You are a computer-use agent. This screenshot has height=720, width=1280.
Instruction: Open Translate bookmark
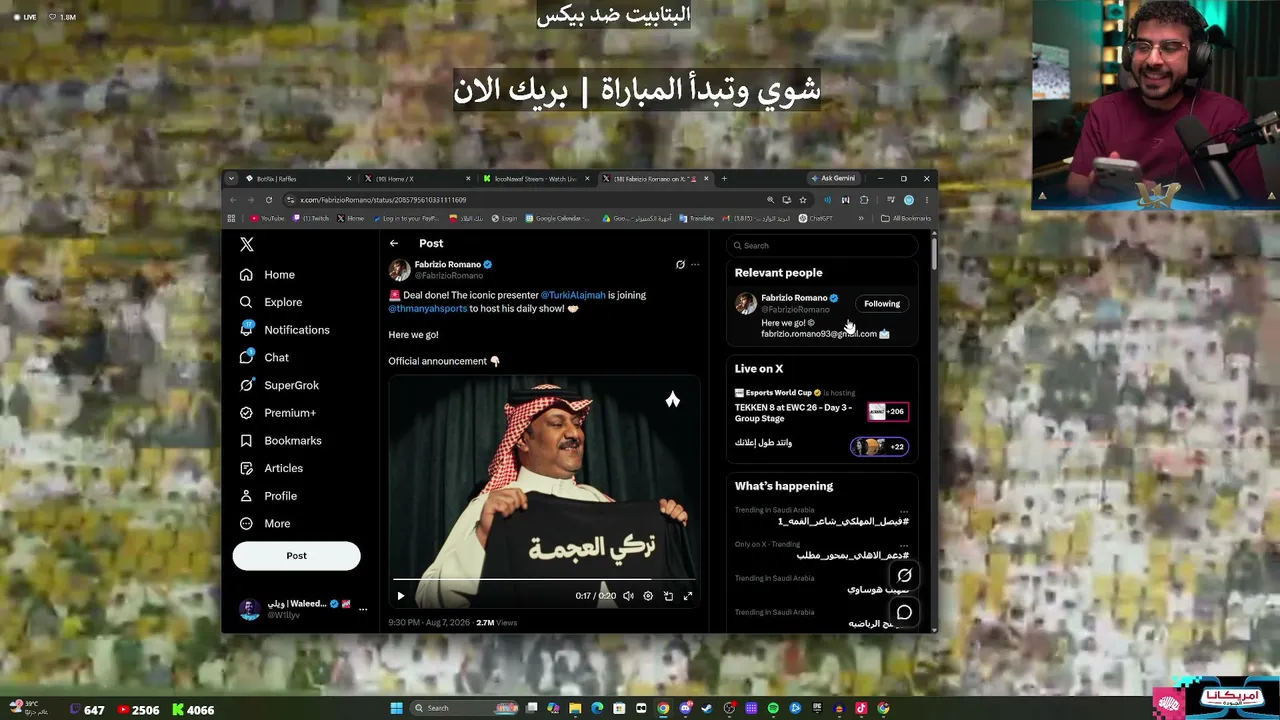(x=696, y=218)
